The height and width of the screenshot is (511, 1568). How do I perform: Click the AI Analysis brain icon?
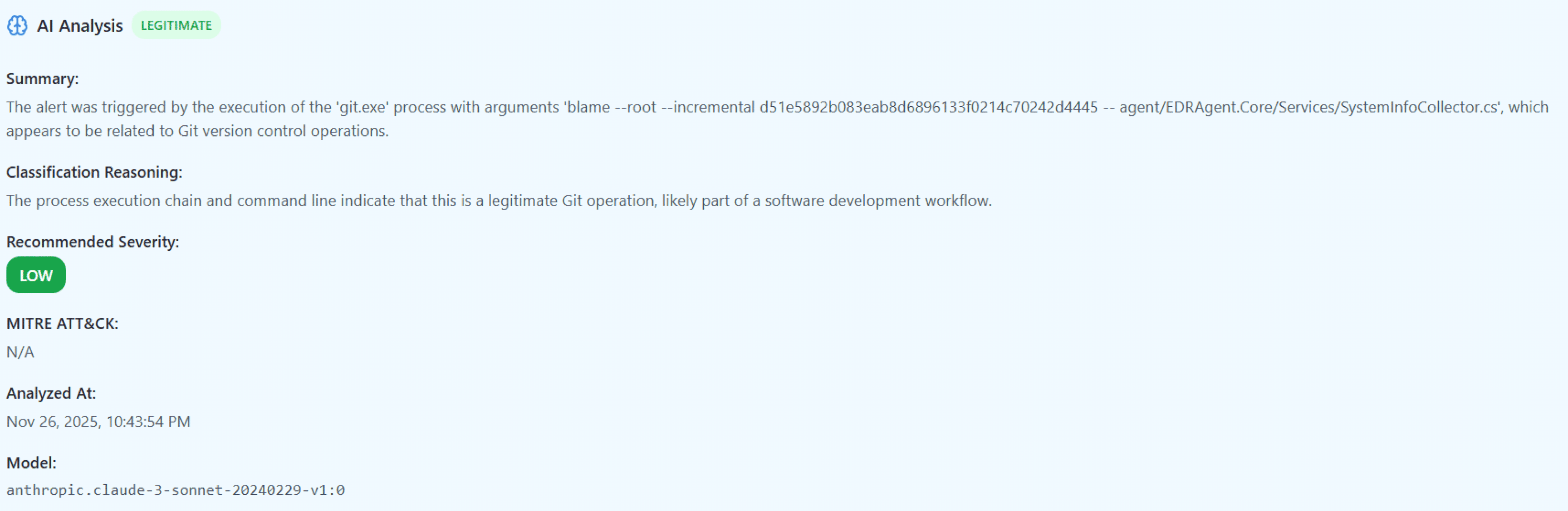[17, 26]
